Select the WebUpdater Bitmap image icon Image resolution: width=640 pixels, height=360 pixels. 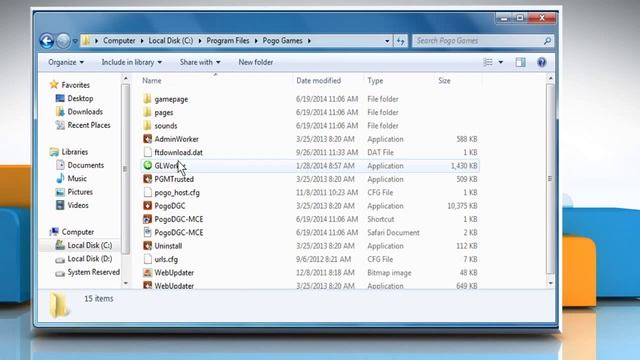147,273
